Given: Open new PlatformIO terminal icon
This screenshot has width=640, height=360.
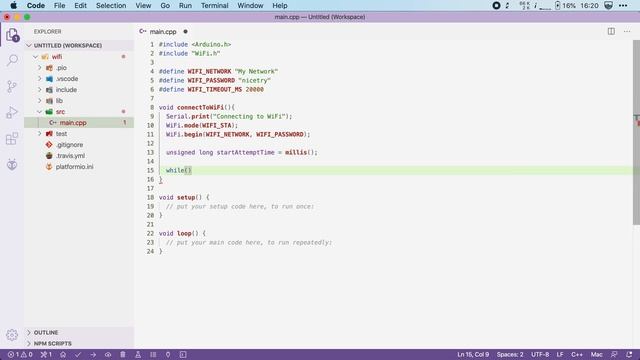Looking at the screenshot, I should [x=183, y=355].
